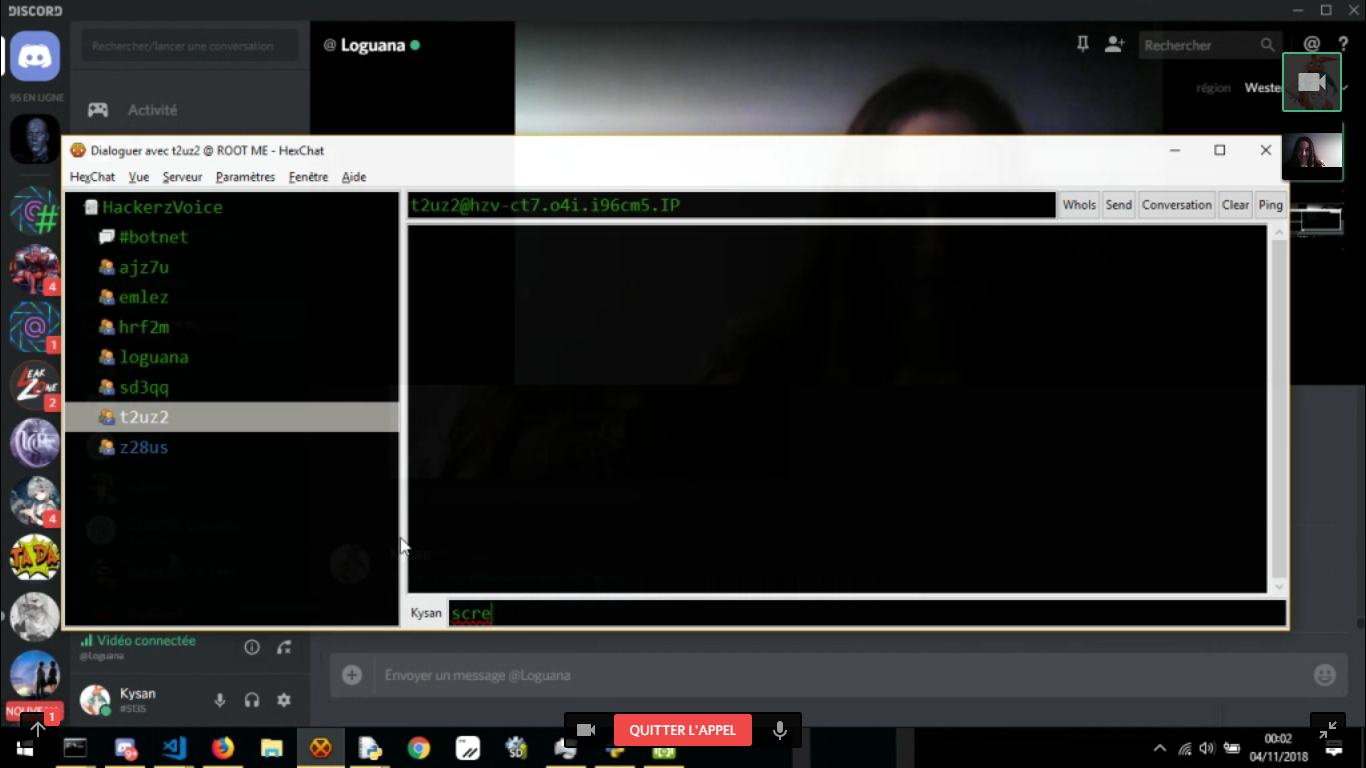
Task: Launch Firefox from the taskbar
Action: (x=222, y=748)
